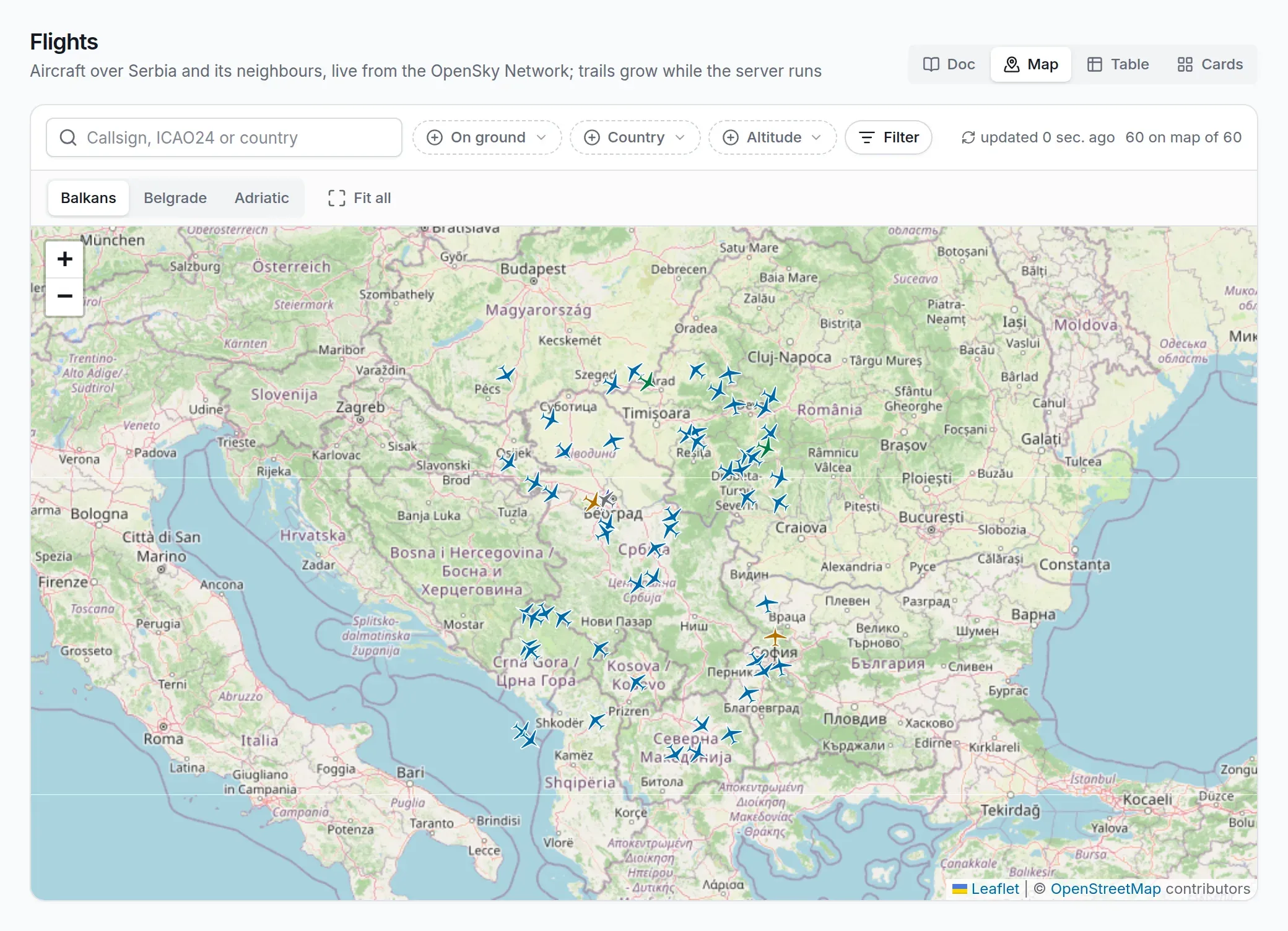Viewport: 1288px width, 931px height.
Task: Click the aircraft marker north of Vratsa
Action: (x=767, y=603)
